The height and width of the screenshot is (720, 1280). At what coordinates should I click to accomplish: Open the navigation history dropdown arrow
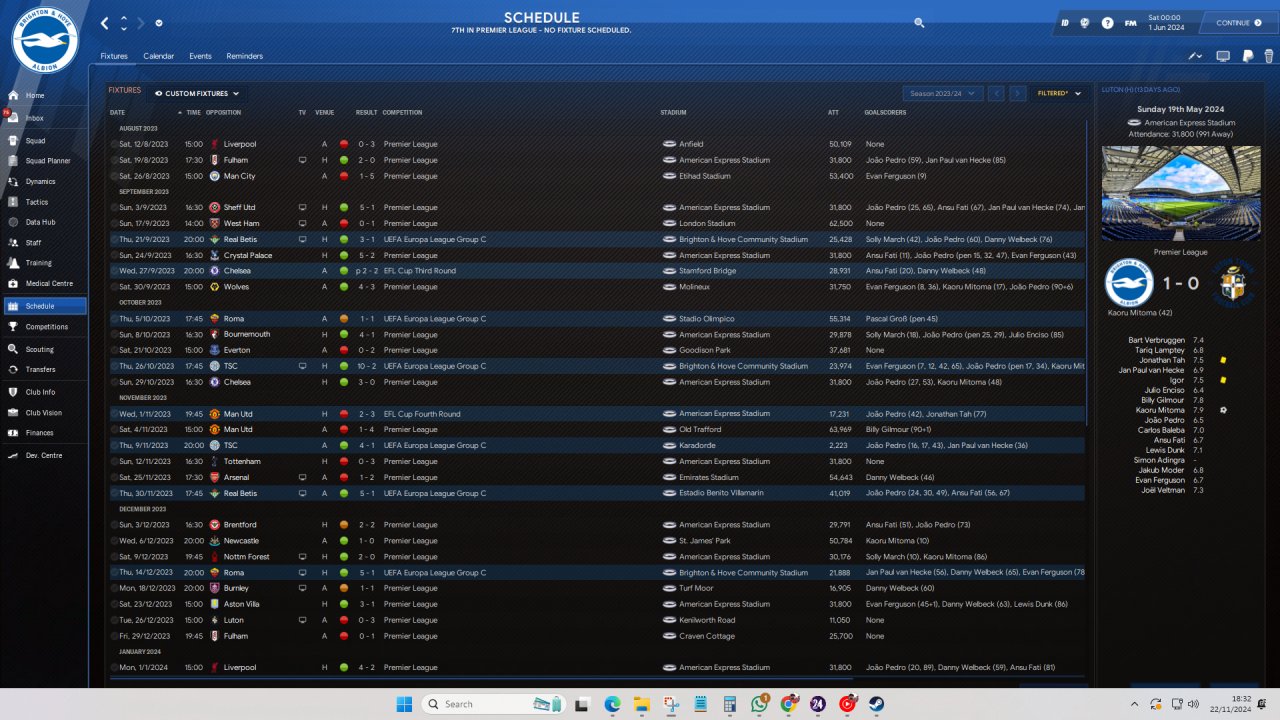[159, 23]
